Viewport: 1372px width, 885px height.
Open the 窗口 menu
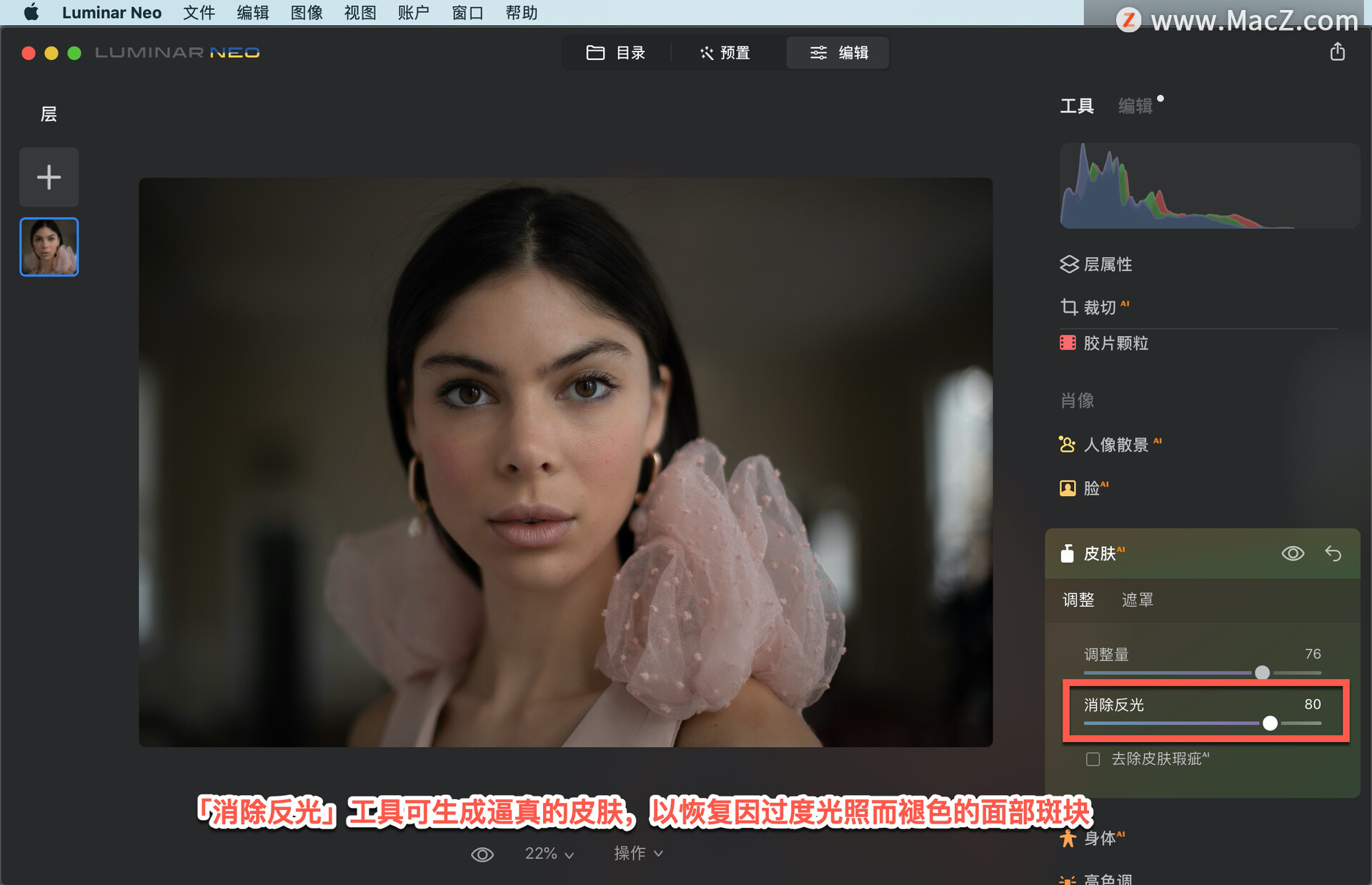click(x=467, y=12)
